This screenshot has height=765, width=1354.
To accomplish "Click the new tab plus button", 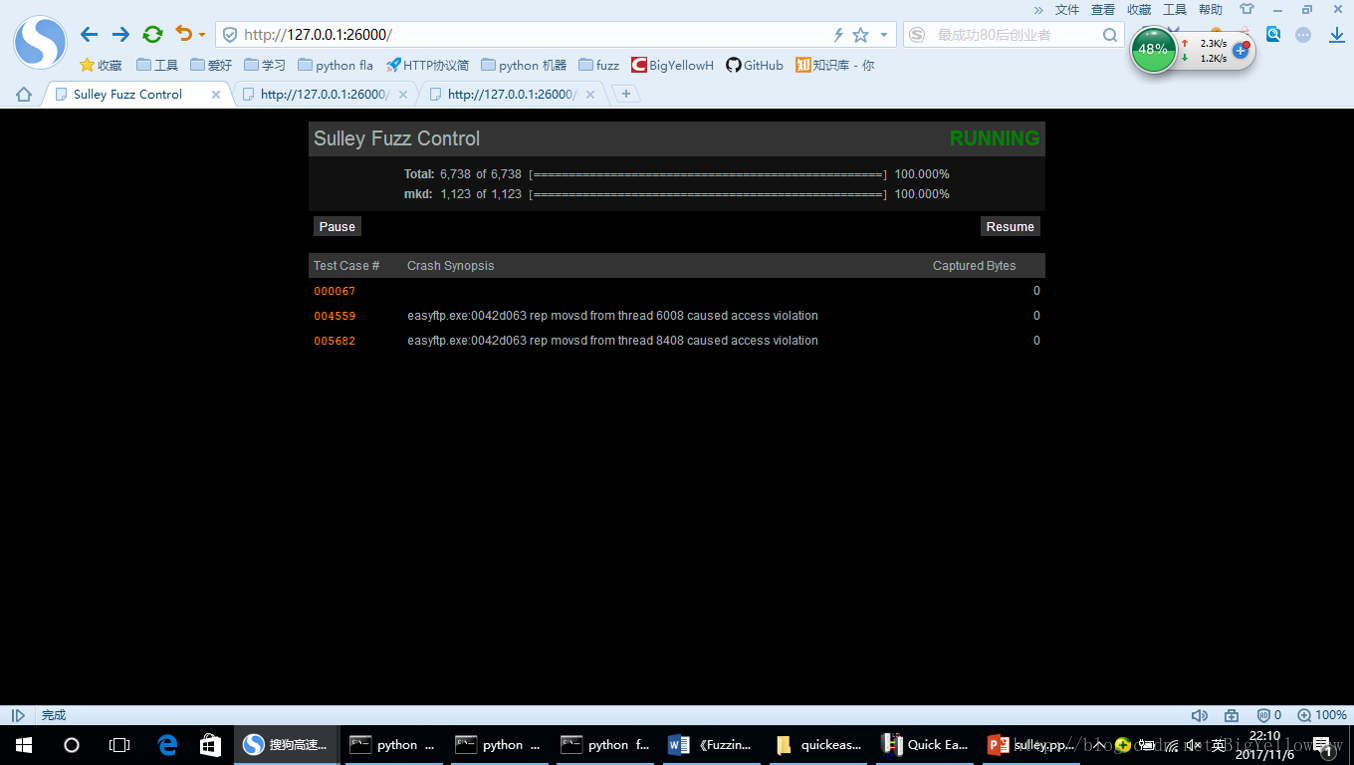I will coord(626,94).
